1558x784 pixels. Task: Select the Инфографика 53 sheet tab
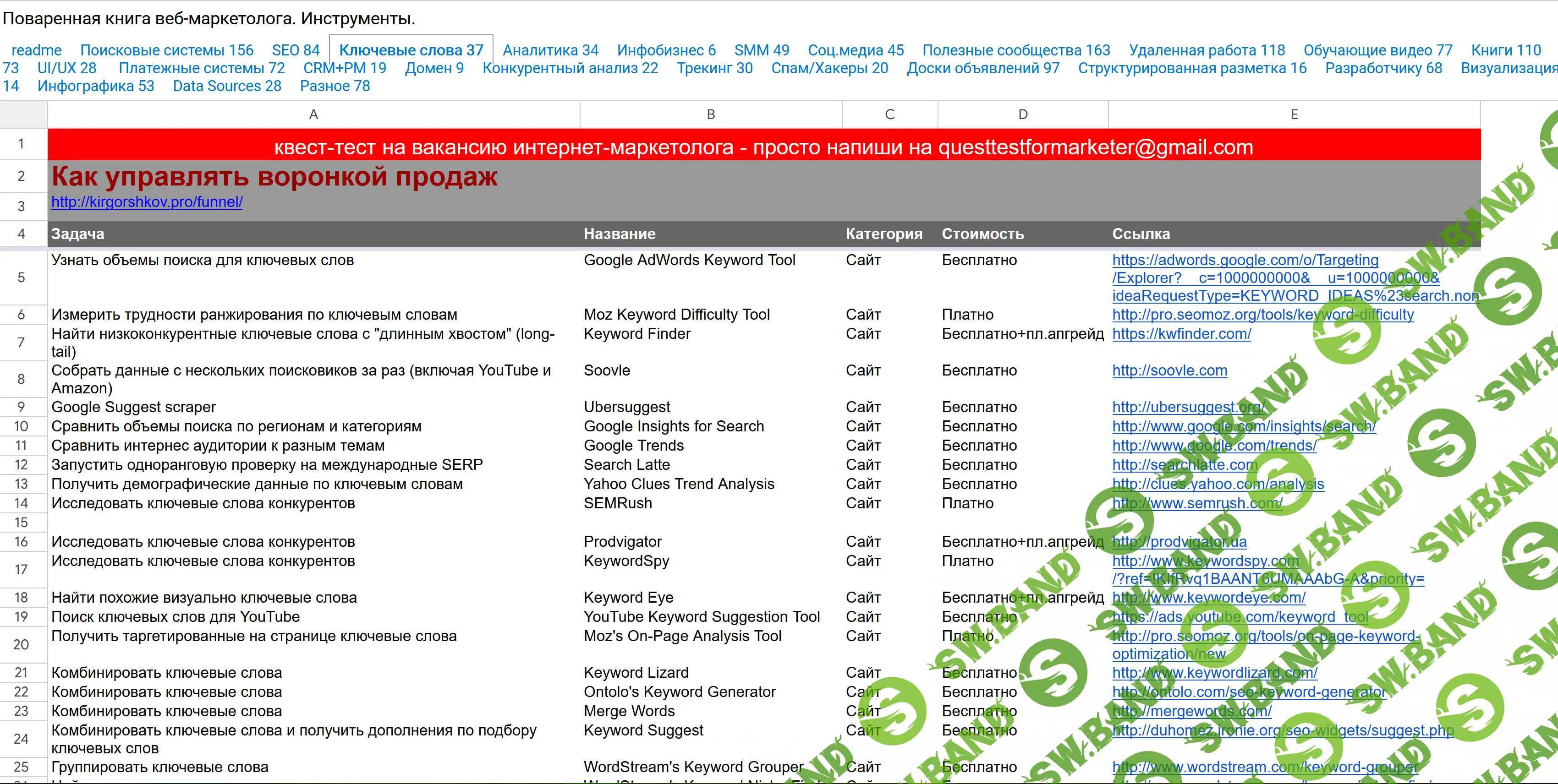pos(96,86)
